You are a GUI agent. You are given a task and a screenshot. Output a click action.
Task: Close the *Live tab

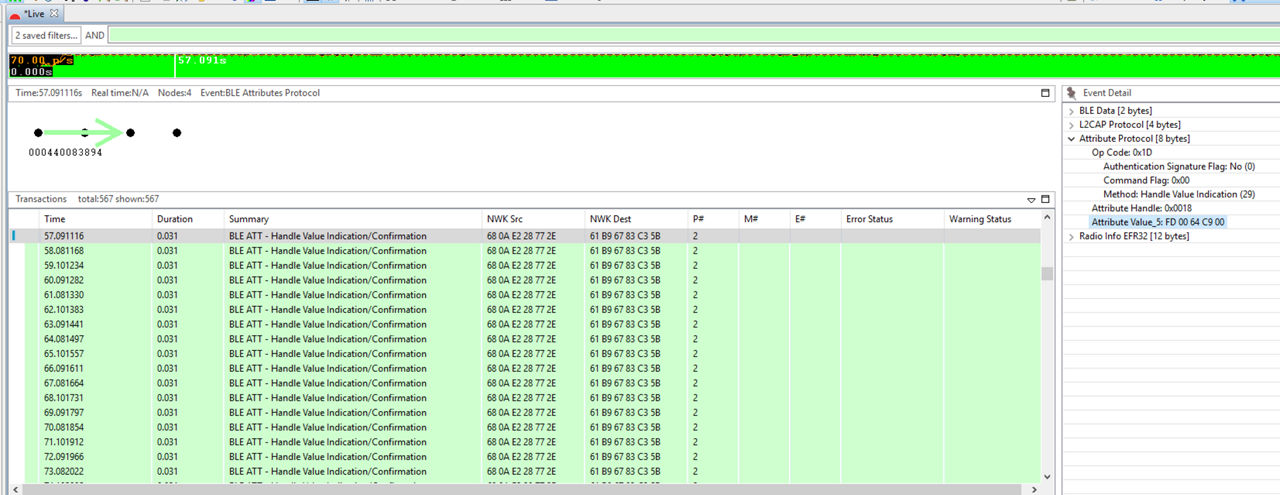pos(54,13)
